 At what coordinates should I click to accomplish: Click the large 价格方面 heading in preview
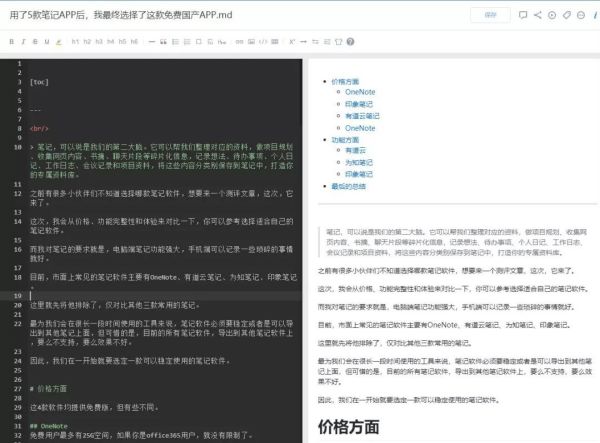349,427
